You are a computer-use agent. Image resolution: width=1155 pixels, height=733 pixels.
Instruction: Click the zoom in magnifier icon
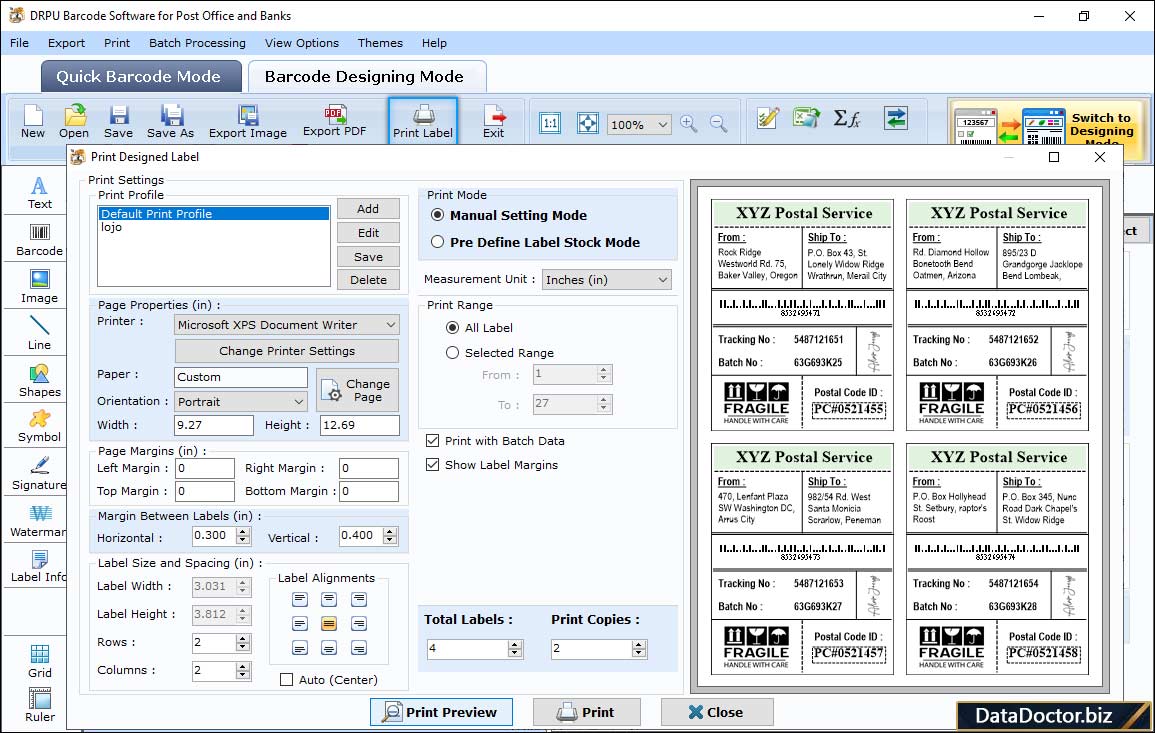point(689,123)
